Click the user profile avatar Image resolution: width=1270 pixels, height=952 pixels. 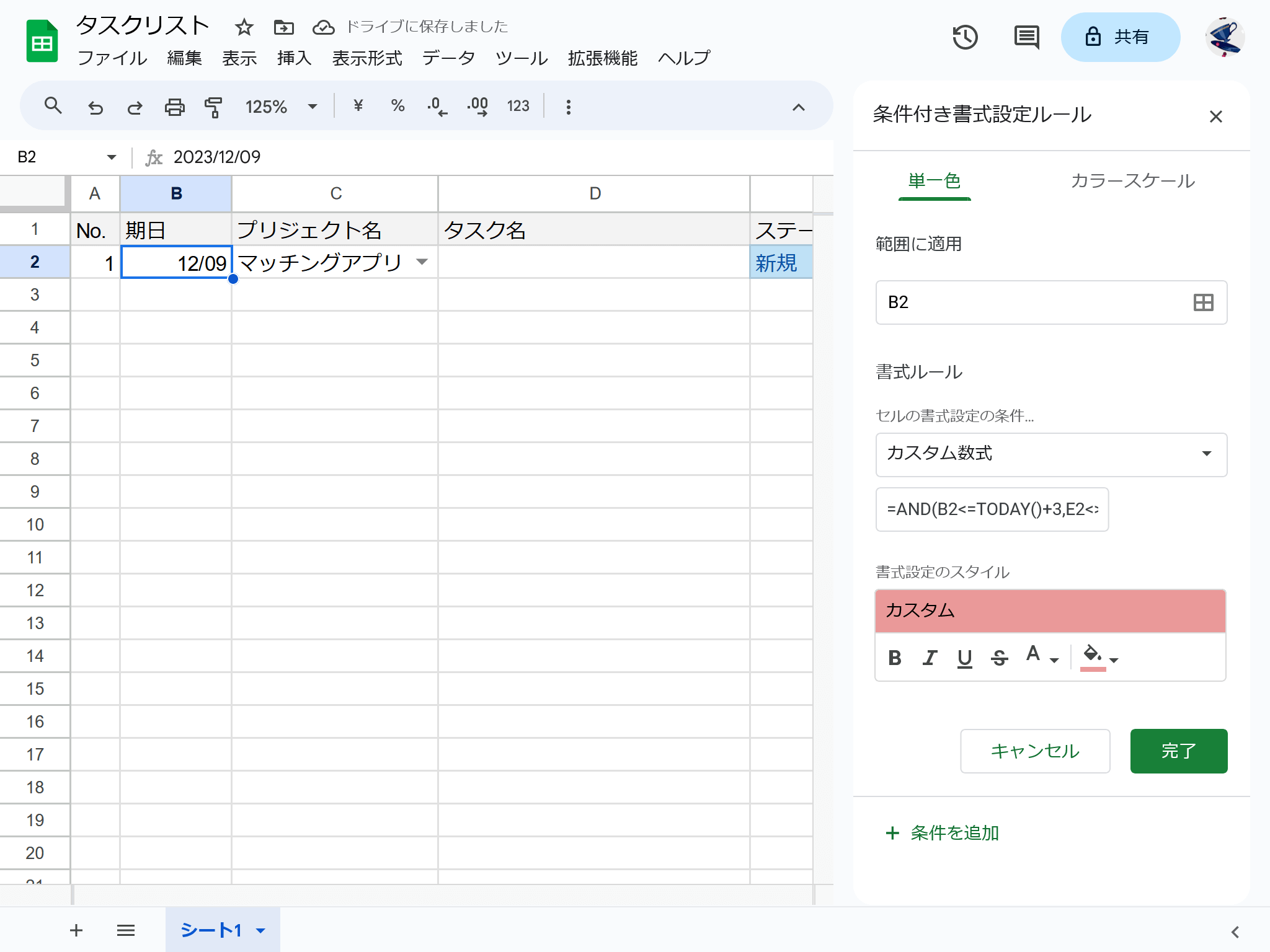point(1224,37)
